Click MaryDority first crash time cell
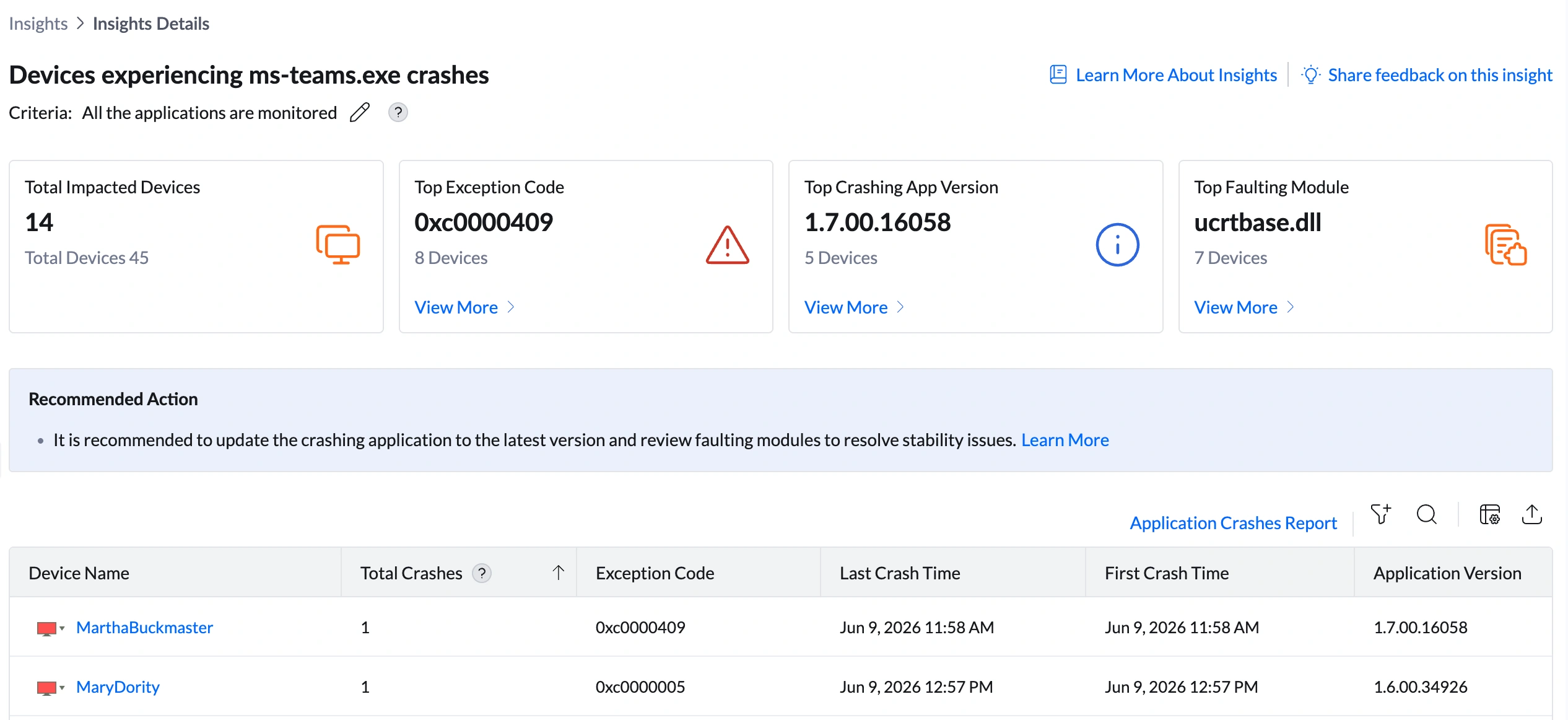The image size is (1568, 720). click(x=1181, y=687)
